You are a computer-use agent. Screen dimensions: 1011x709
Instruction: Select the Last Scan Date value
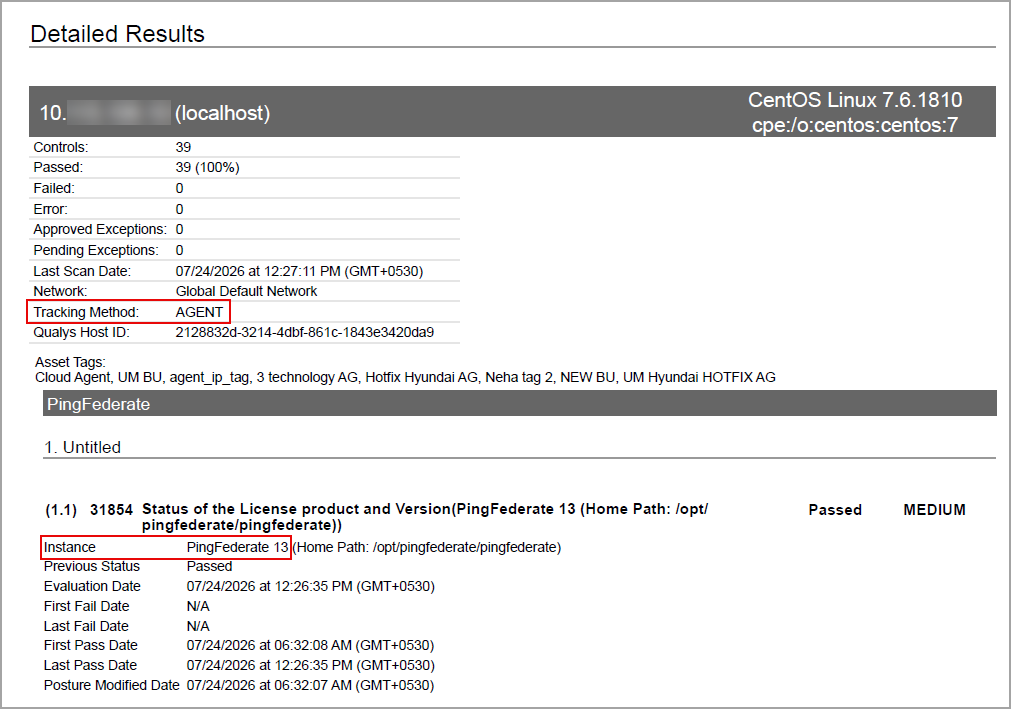(x=299, y=271)
